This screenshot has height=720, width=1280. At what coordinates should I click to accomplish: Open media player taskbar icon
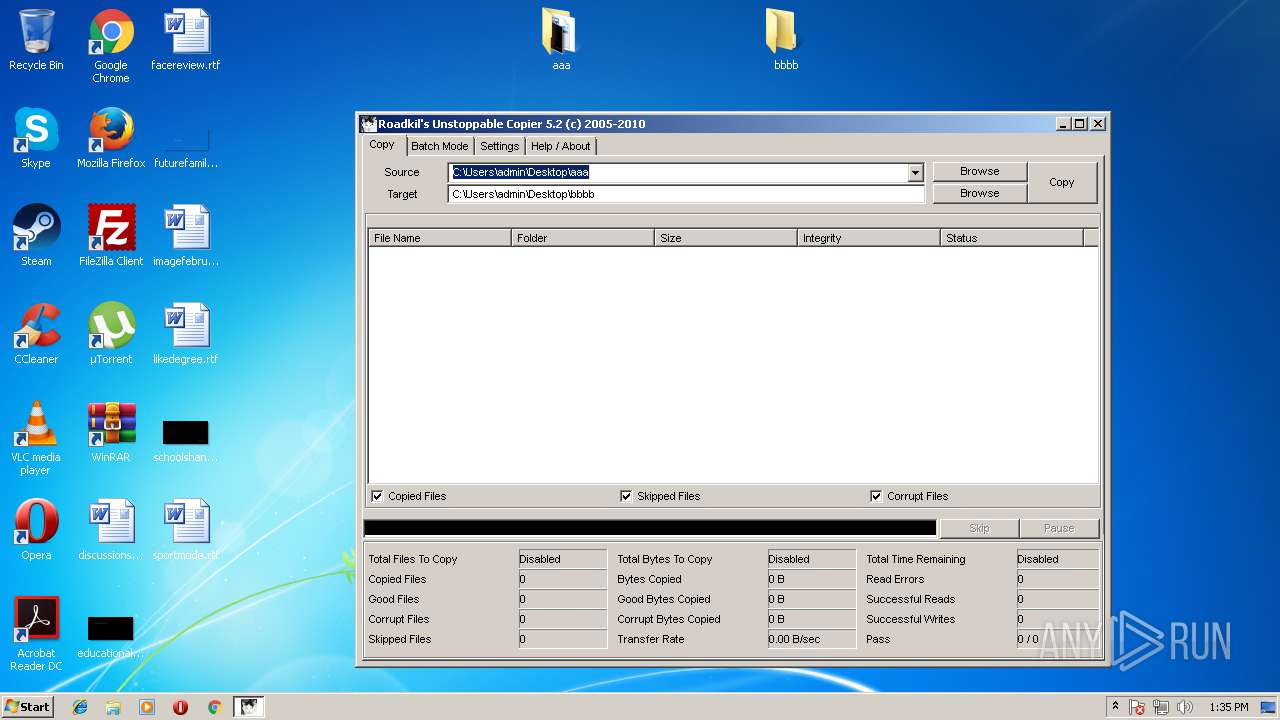click(x=147, y=707)
